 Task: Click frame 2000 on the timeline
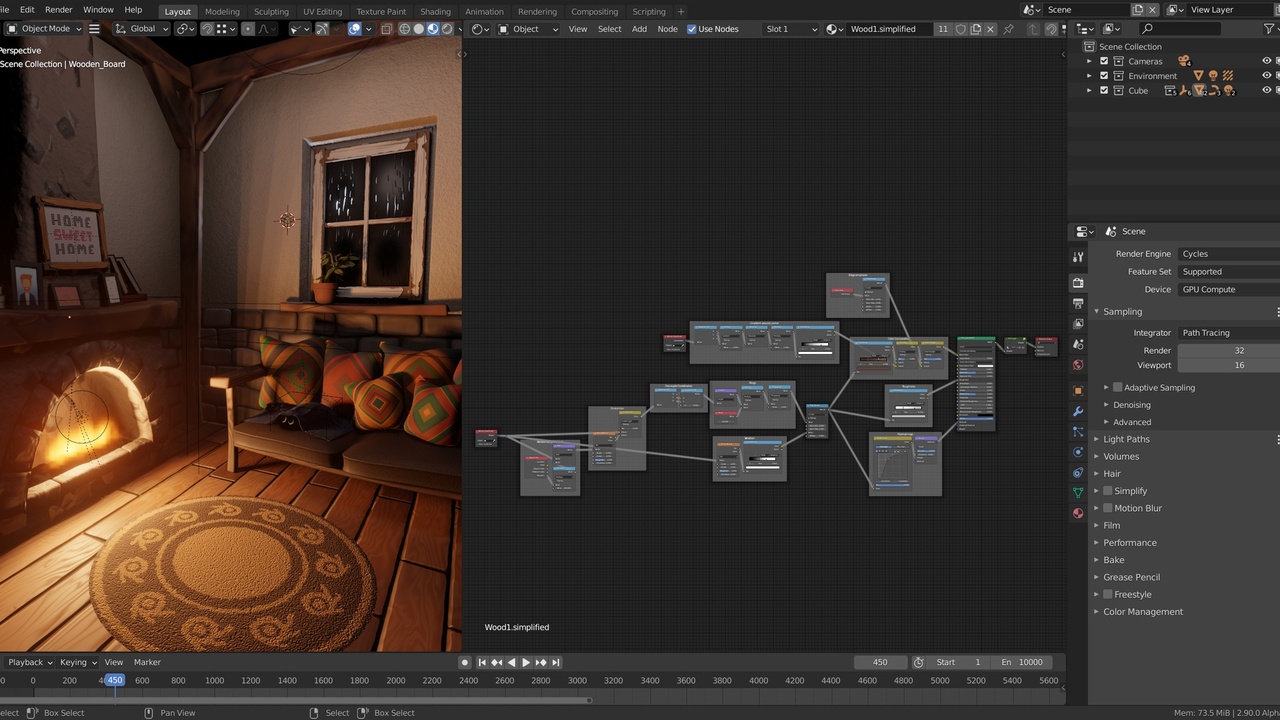[x=395, y=680]
